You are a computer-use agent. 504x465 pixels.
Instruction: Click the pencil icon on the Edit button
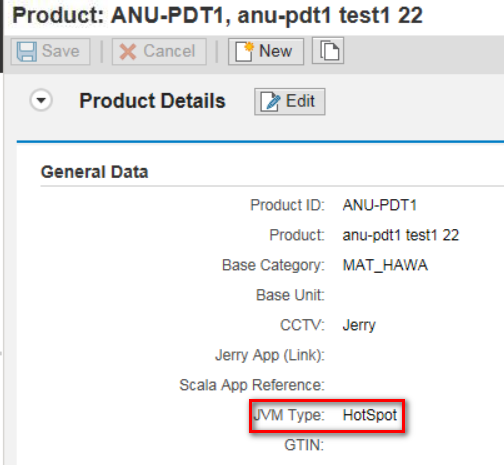point(270,101)
